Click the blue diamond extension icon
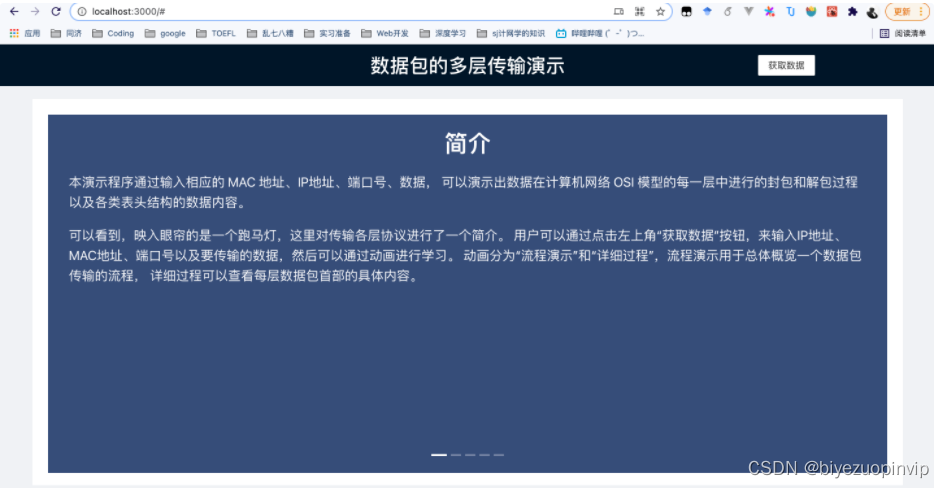The image size is (944, 488). (707, 11)
